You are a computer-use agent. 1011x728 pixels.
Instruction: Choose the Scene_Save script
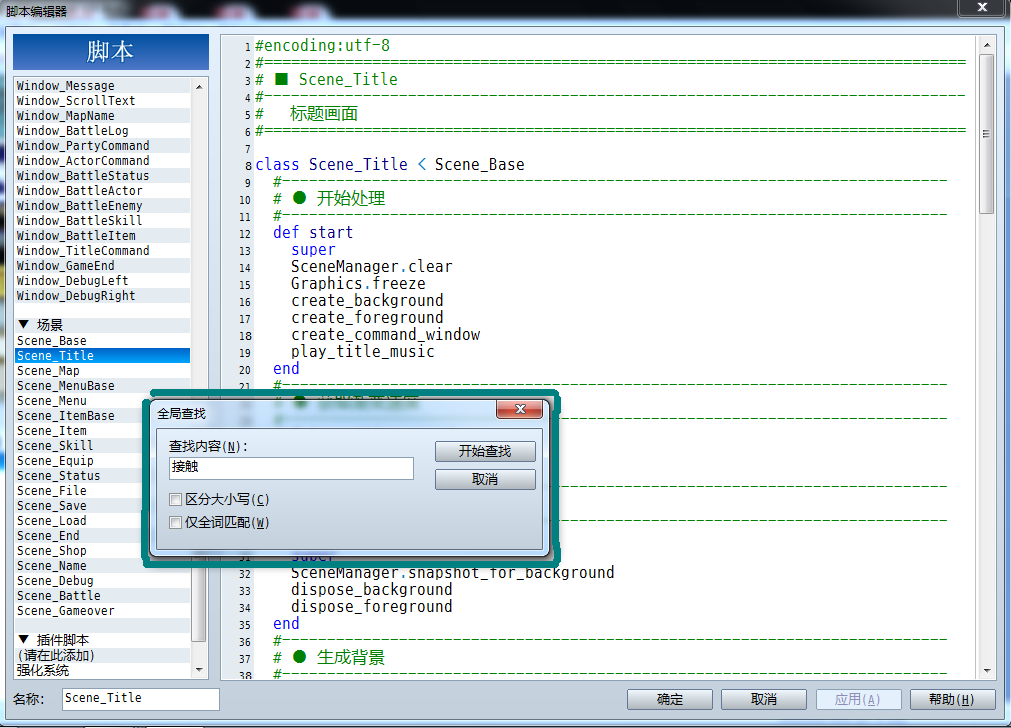coord(79,506)
